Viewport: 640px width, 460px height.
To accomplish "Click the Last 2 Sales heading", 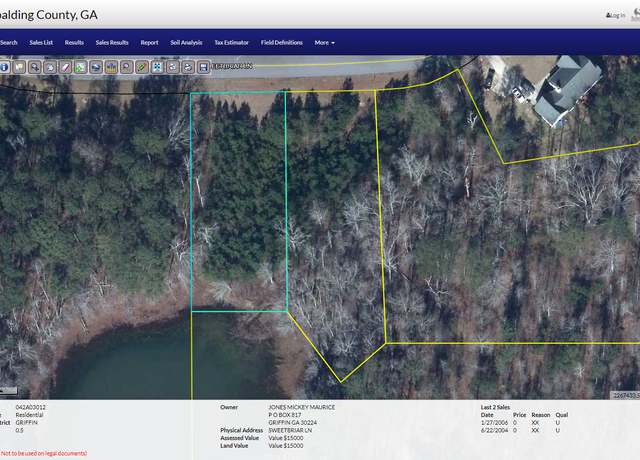I will (495, 407).
